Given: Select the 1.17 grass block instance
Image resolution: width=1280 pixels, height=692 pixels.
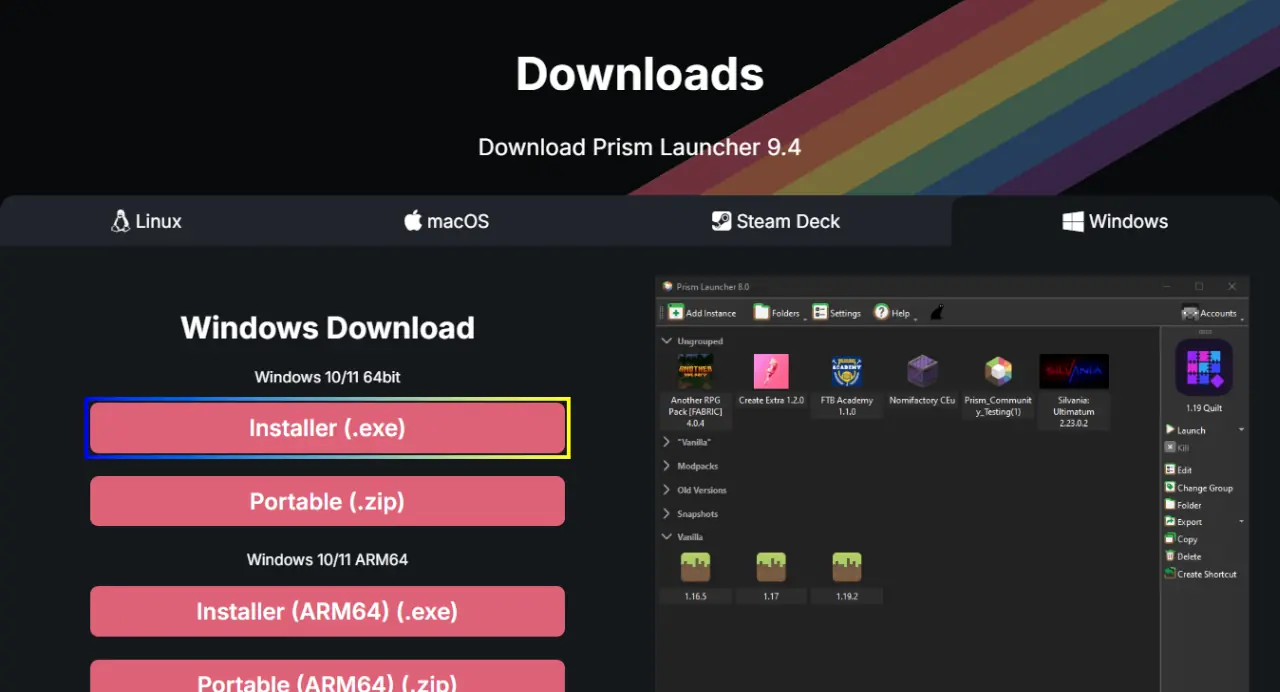Looking at the screenshot, I should click(771, 568).
